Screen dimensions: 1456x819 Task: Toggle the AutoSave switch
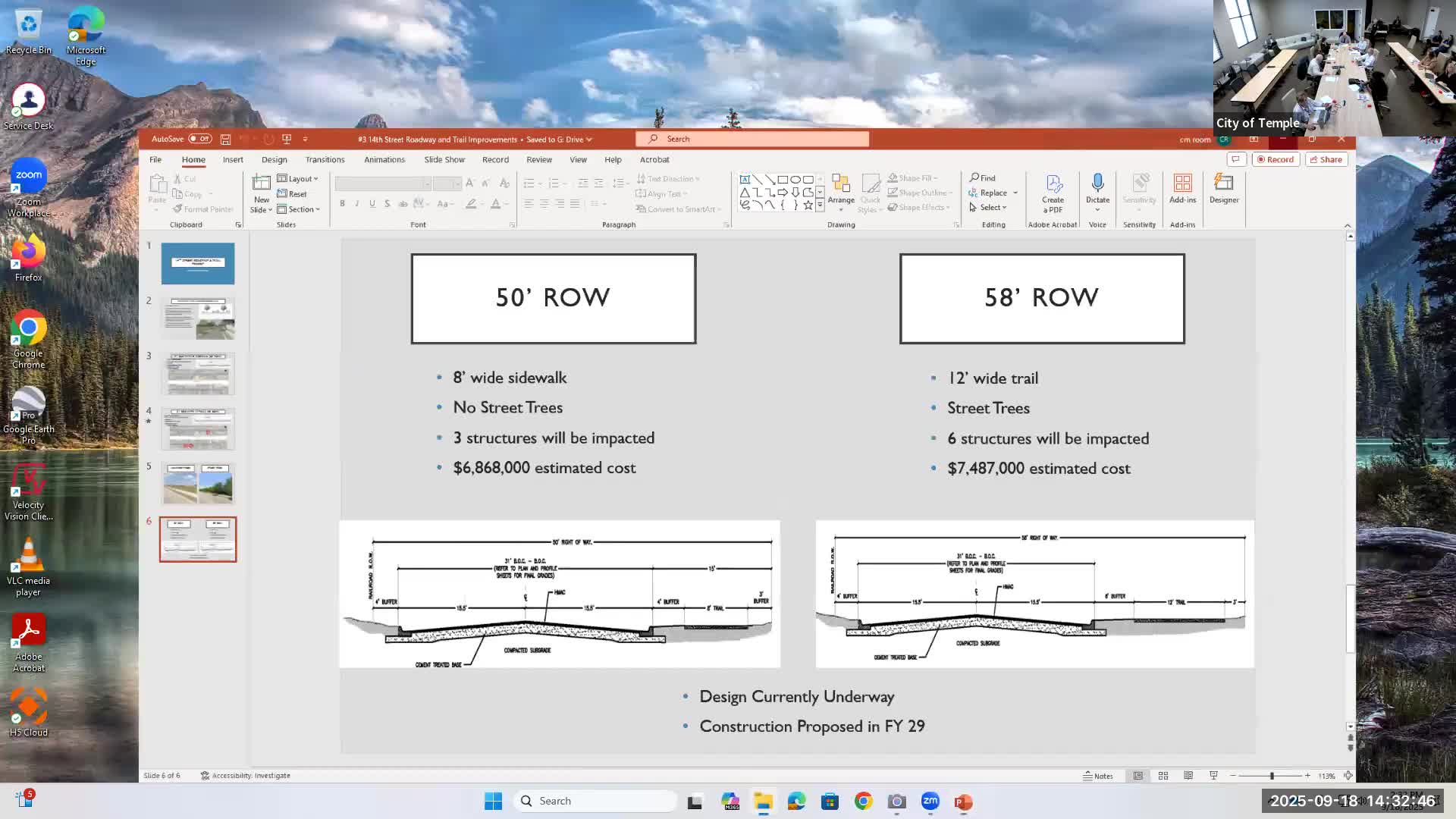click(x=200, y=140)
